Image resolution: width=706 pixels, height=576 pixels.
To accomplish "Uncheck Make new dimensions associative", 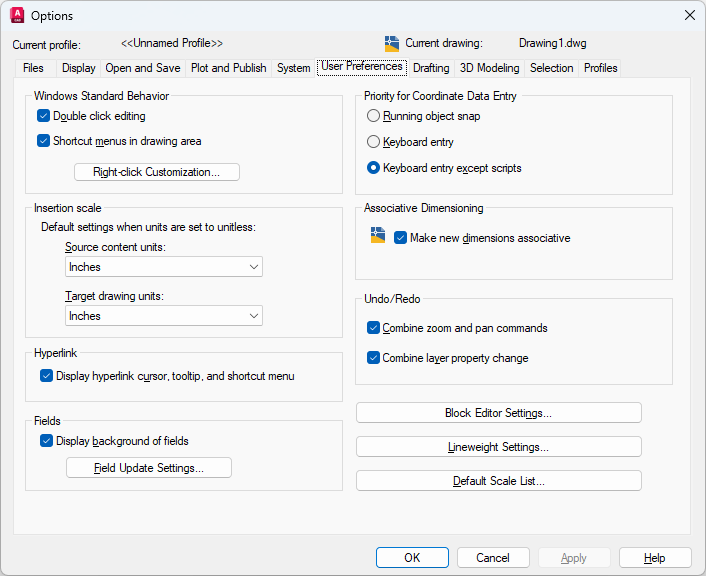I will [x=401, y=238].
